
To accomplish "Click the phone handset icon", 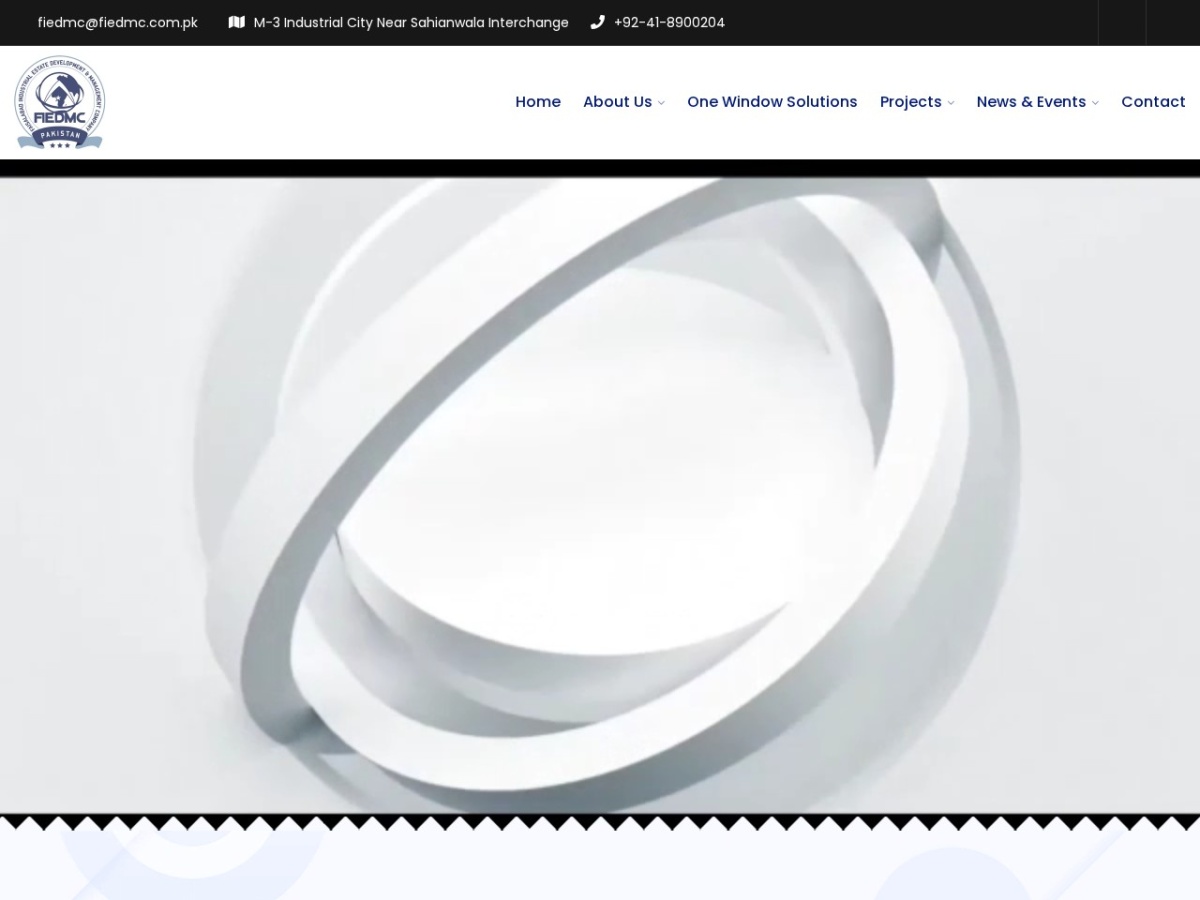I will click(598, 22).
